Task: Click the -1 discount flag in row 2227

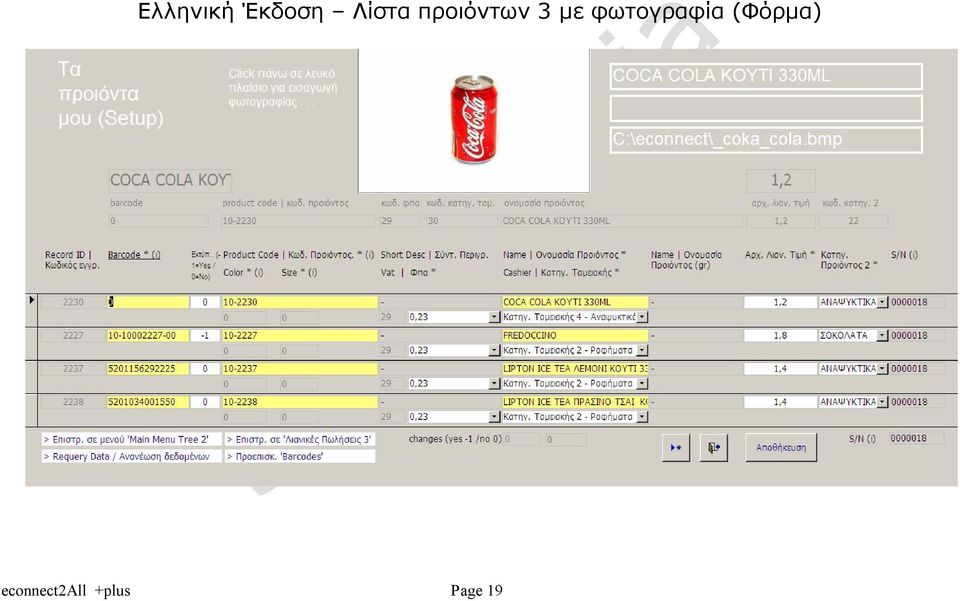Action: [x=204, y=335]
